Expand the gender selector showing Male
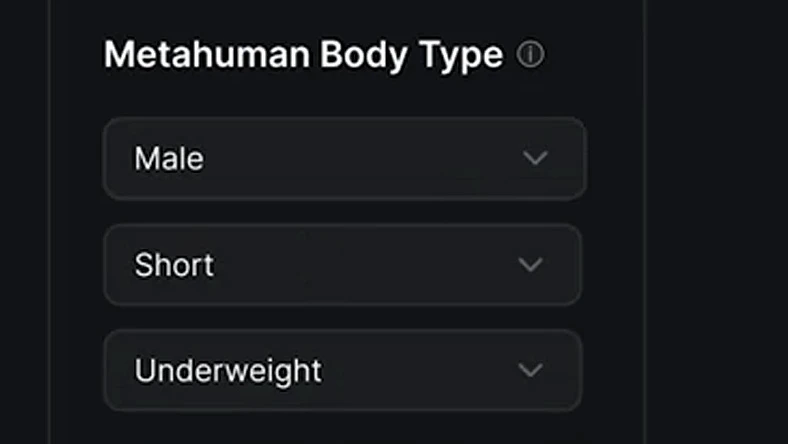Viewport: 788px width, 444px height. (x=345, y=159)
